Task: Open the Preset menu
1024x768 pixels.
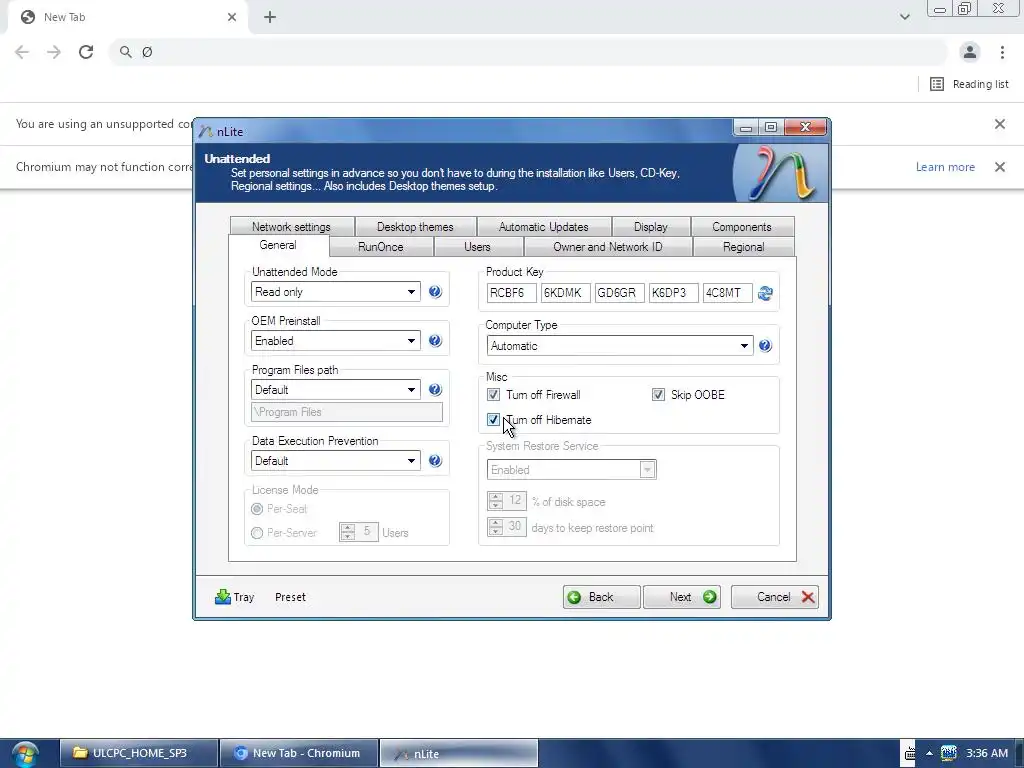Action: pyautogui.click(x=291, y=597)
